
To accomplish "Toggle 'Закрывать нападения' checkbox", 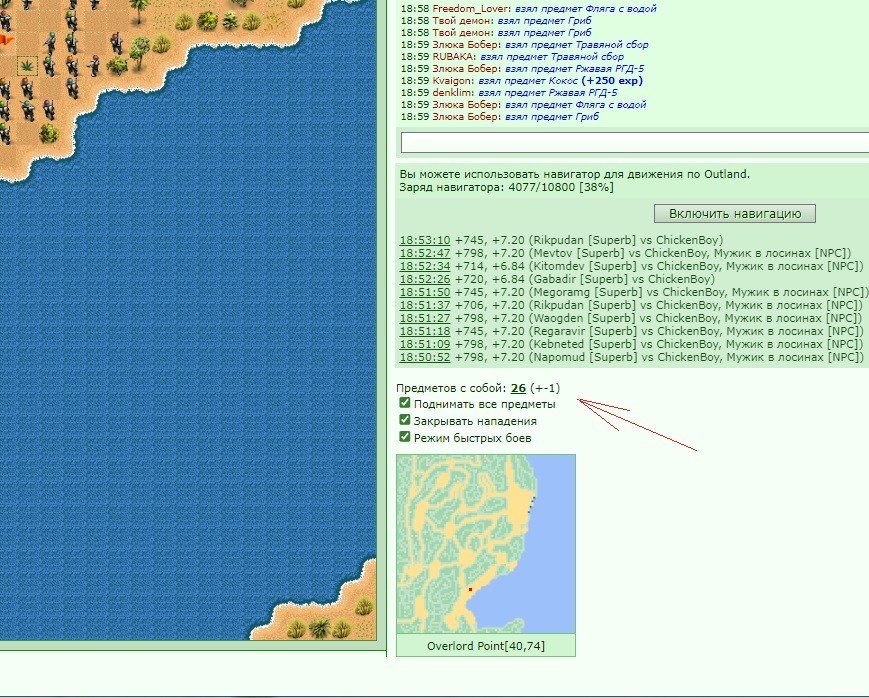I will (x=405, y=420).
